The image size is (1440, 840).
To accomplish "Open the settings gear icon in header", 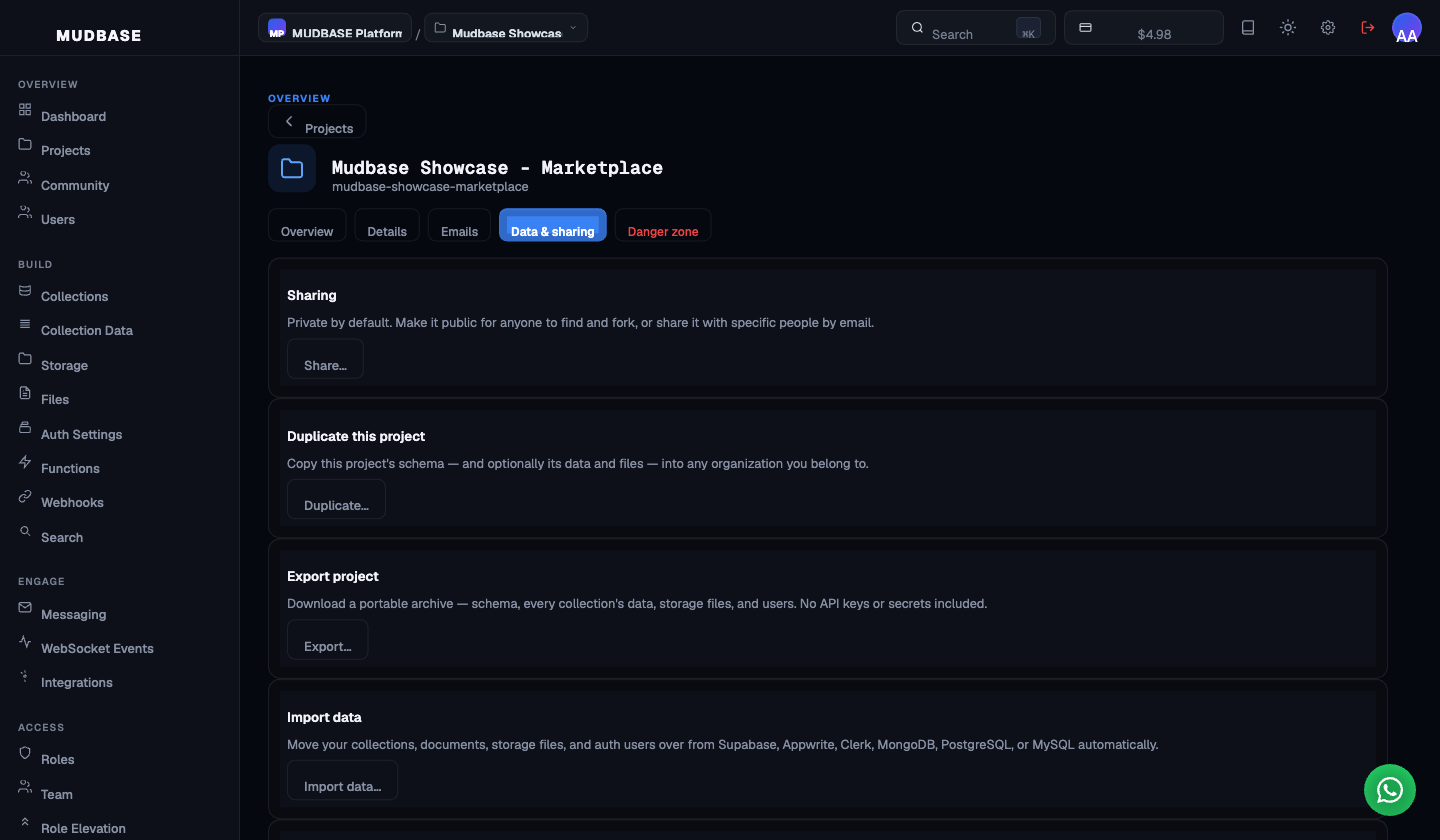I will 1328,28.
